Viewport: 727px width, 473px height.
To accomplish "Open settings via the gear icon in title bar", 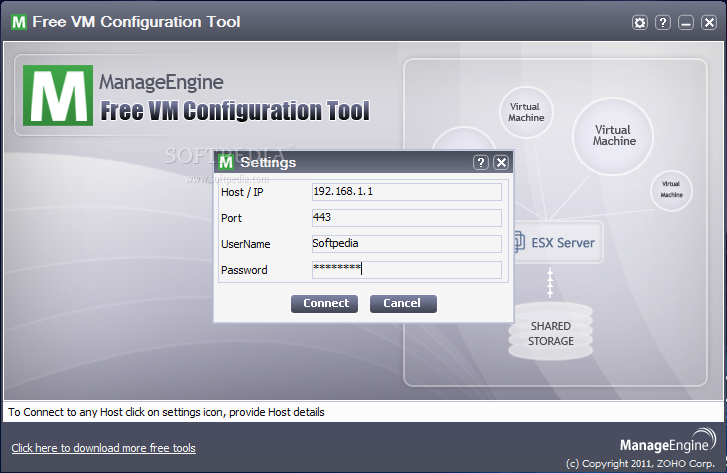I will 640,22.
